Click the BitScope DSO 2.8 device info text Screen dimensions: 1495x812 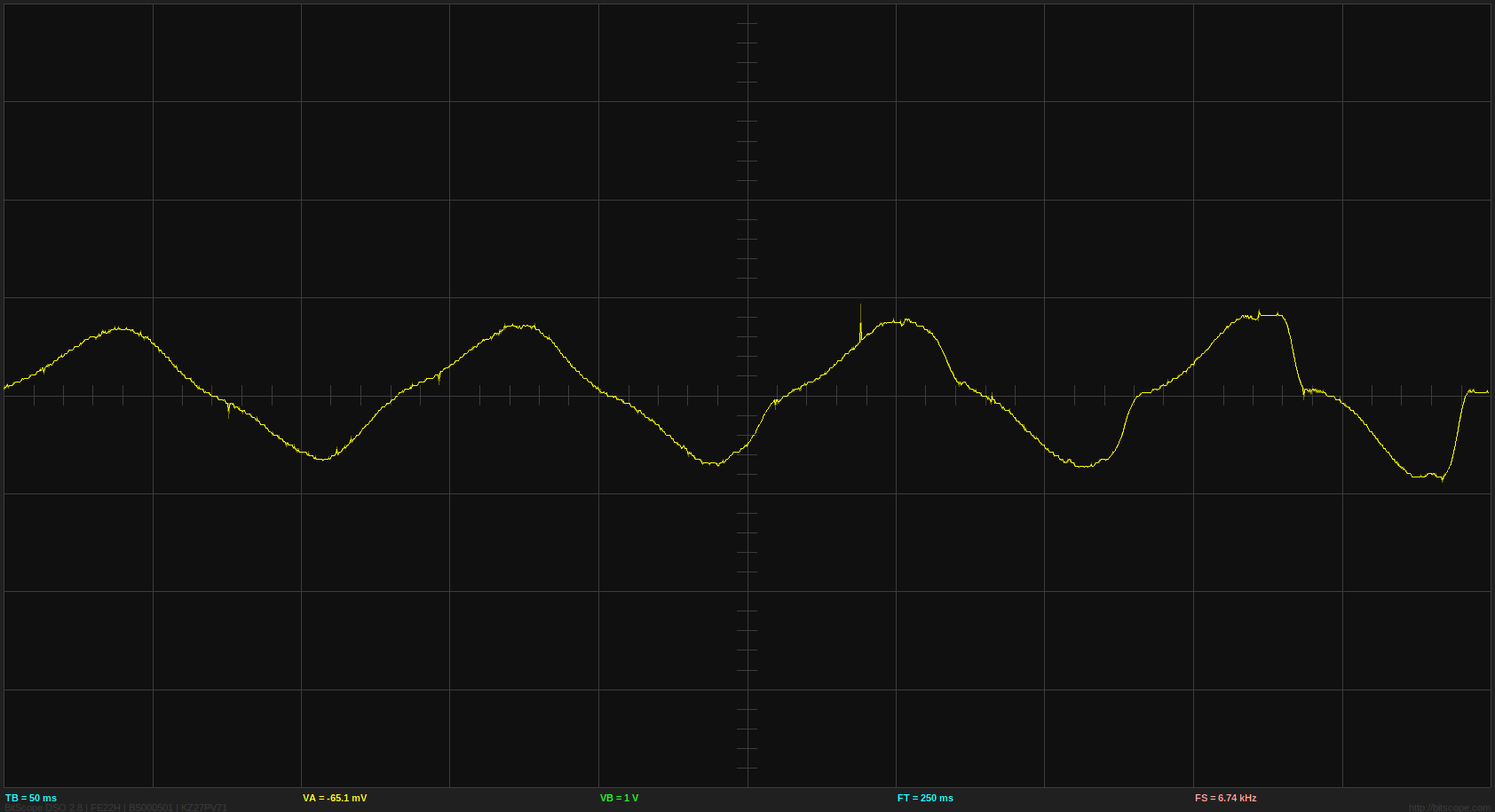[116, 808]
